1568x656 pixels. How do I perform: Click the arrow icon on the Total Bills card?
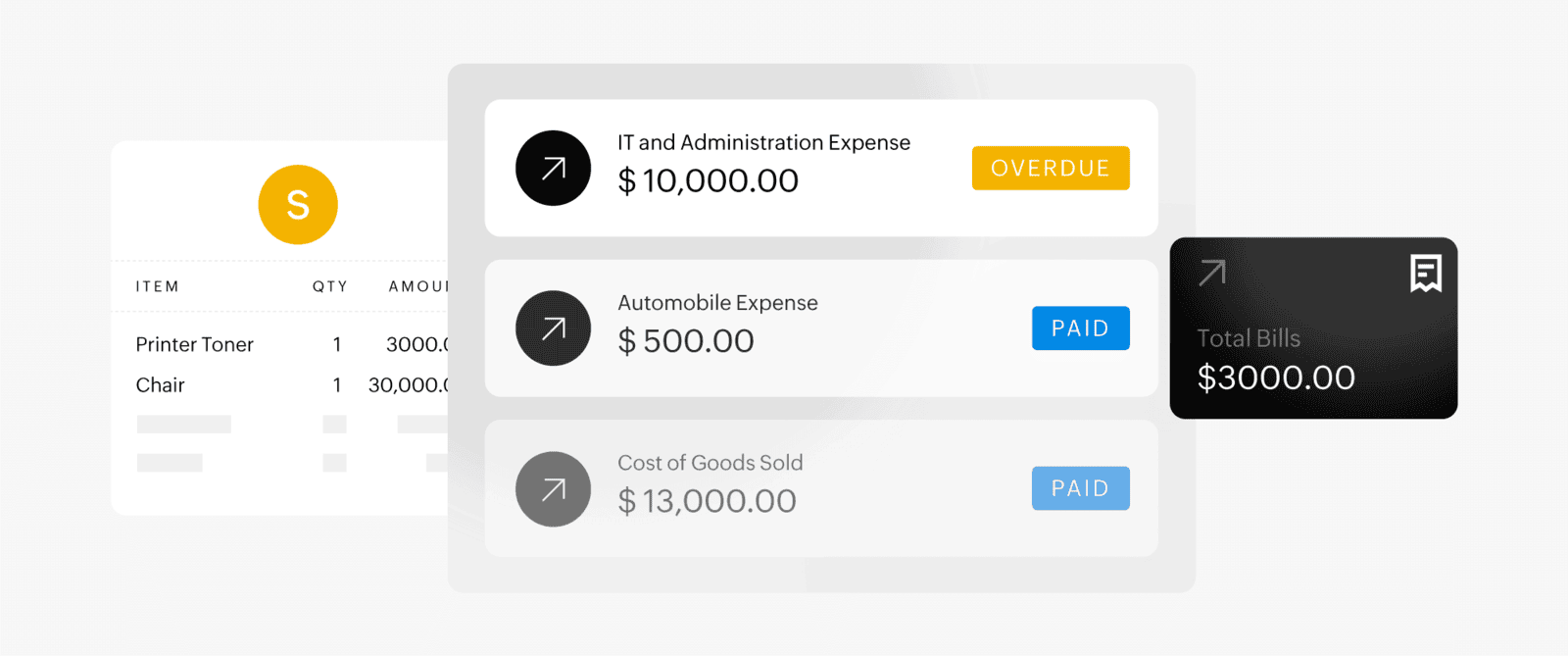point(1212,273)
